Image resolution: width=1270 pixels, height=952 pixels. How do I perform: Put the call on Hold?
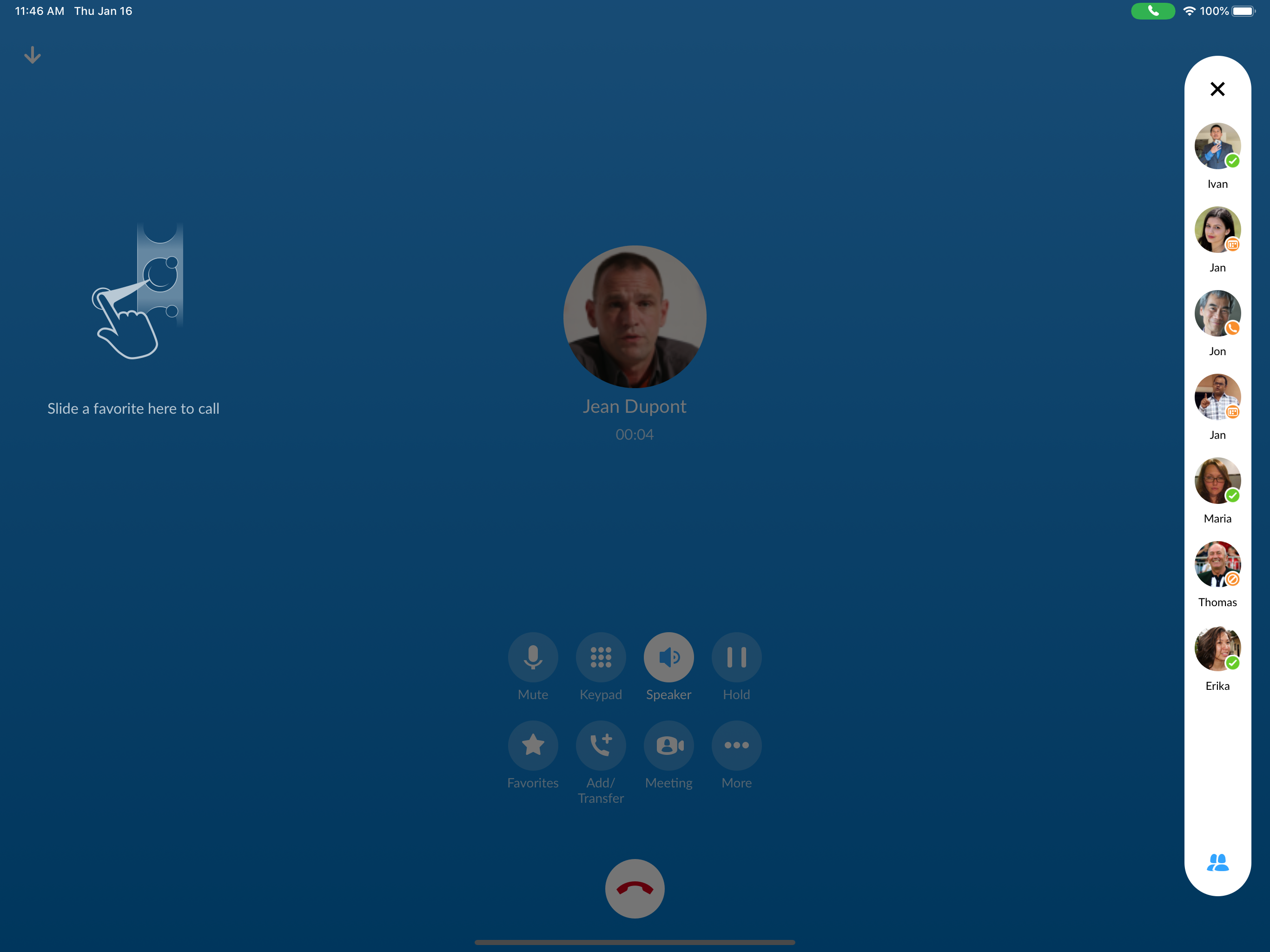tap(736, 657)
